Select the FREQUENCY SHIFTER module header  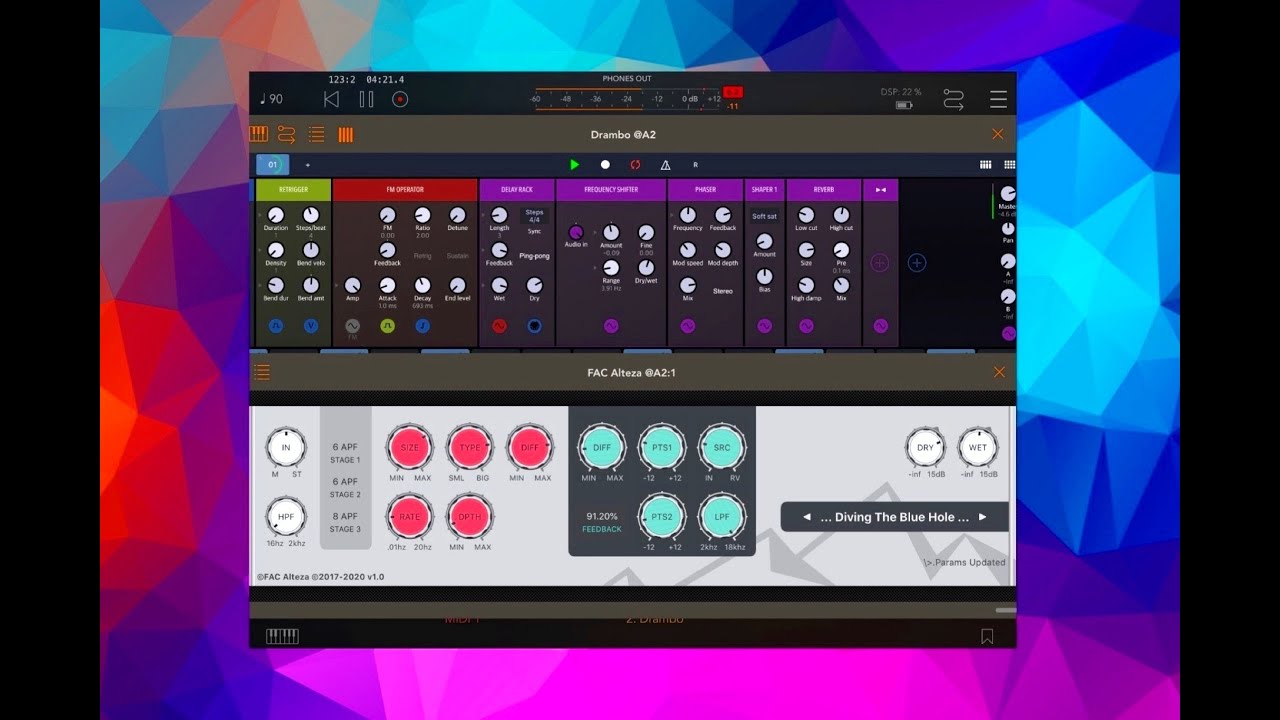click(611, 189)
